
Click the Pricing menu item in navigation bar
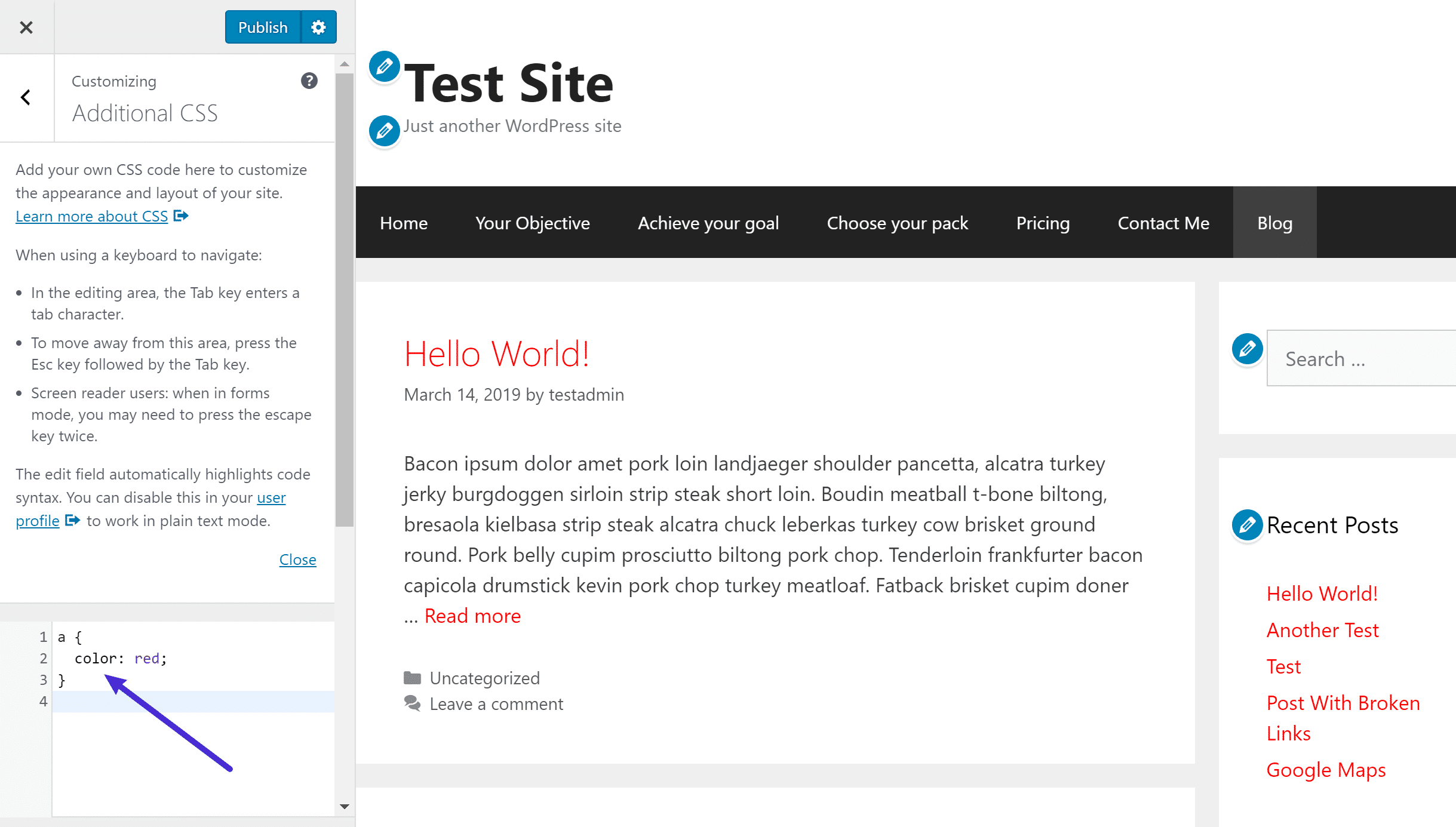tap(1043, 223)
